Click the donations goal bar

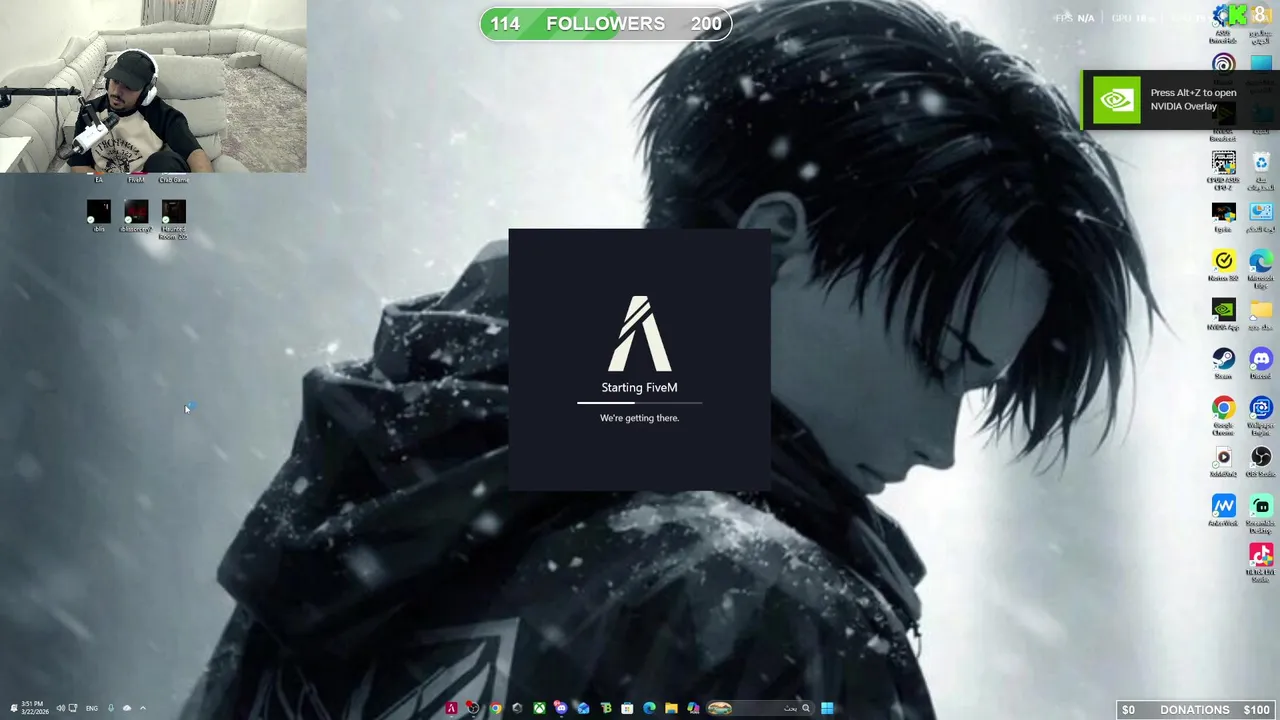(x=1195, y=710)
